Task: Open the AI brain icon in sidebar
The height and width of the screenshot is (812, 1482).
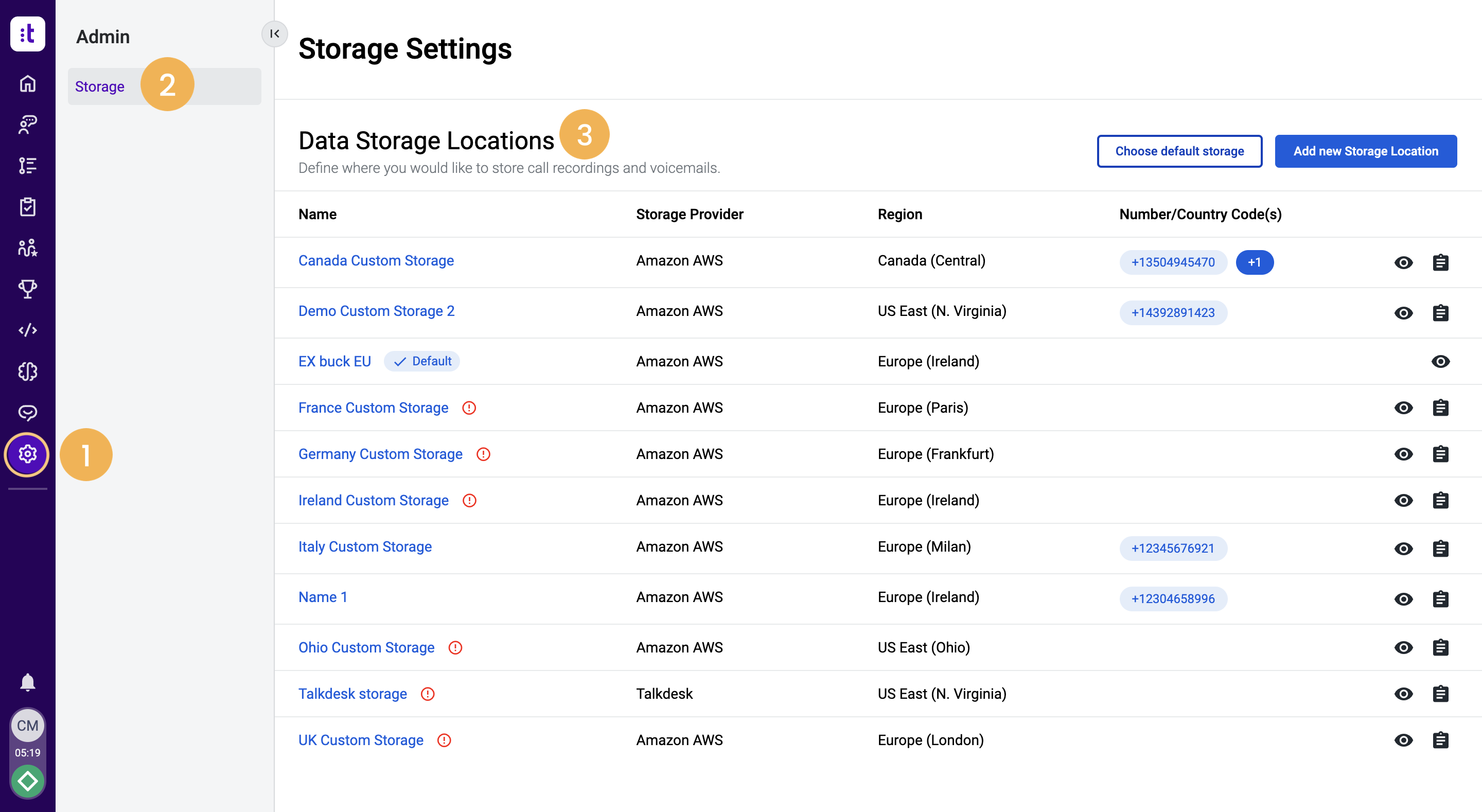Action: pyautogui.click(x=28, y=371)
